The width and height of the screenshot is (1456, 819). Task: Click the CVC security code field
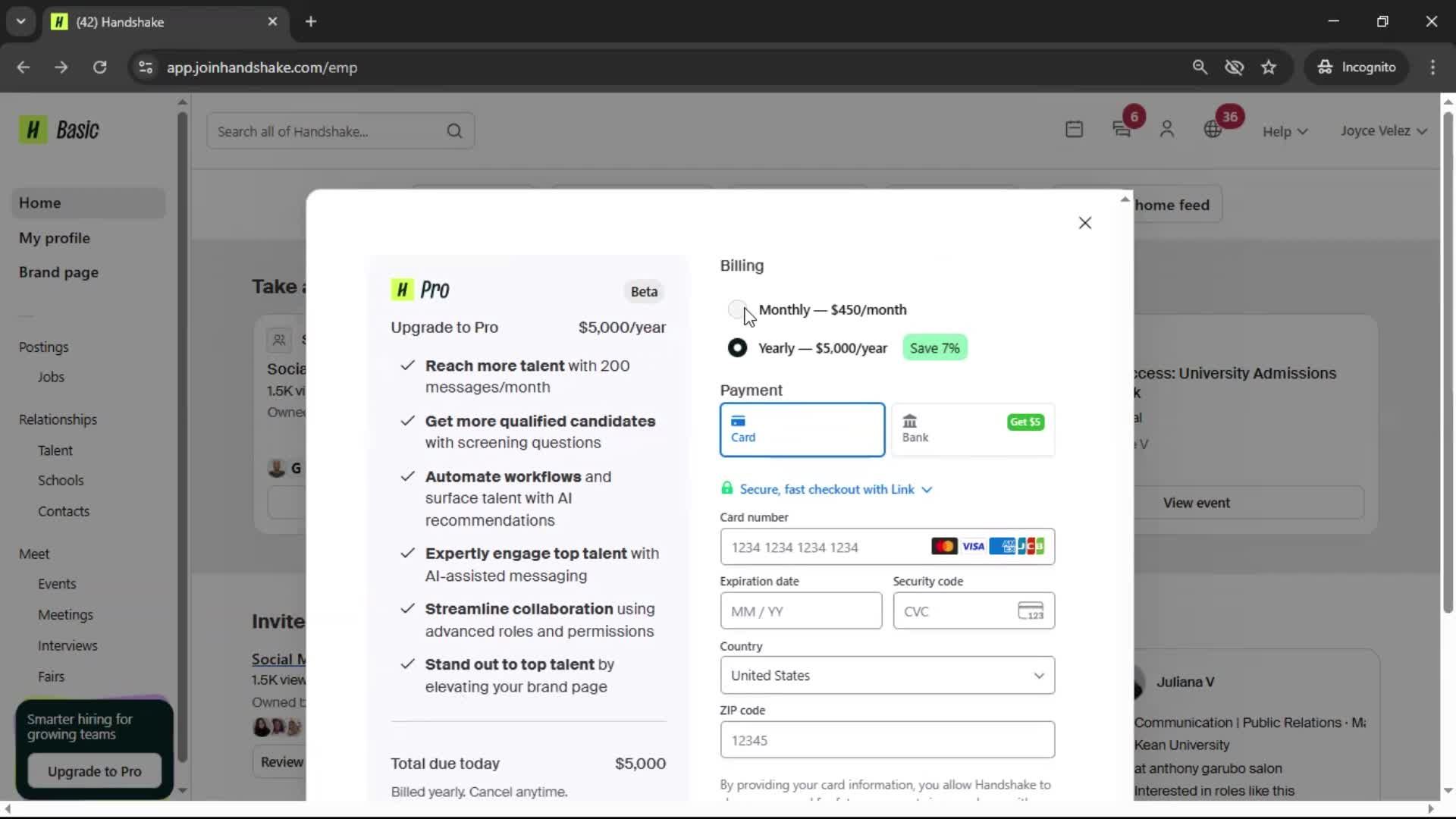[974, 611]
